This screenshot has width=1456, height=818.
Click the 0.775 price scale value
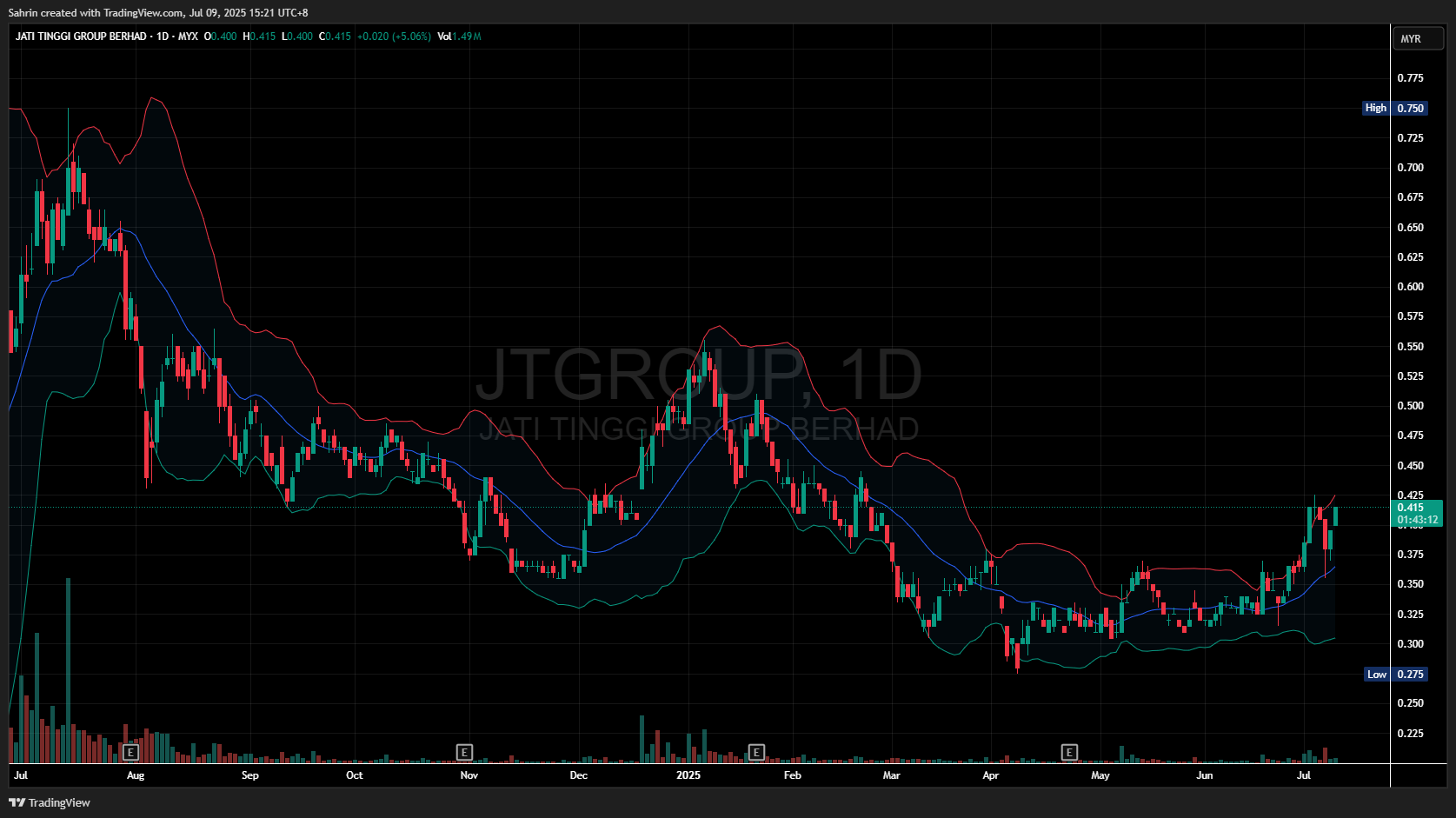click(x=1411, y=78)
